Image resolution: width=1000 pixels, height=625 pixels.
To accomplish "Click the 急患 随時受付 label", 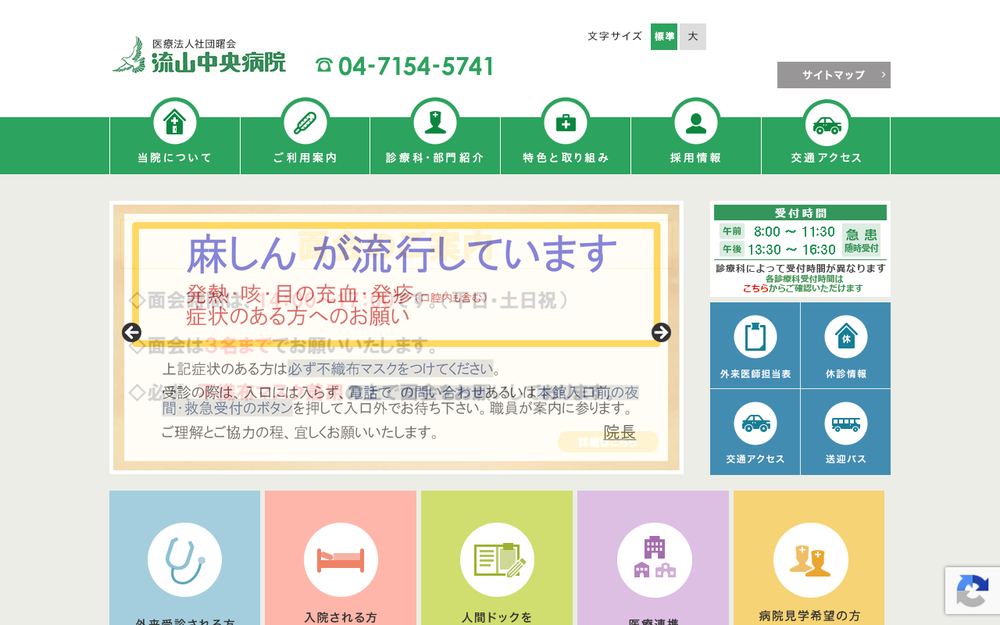I will [x=861, y=240].
